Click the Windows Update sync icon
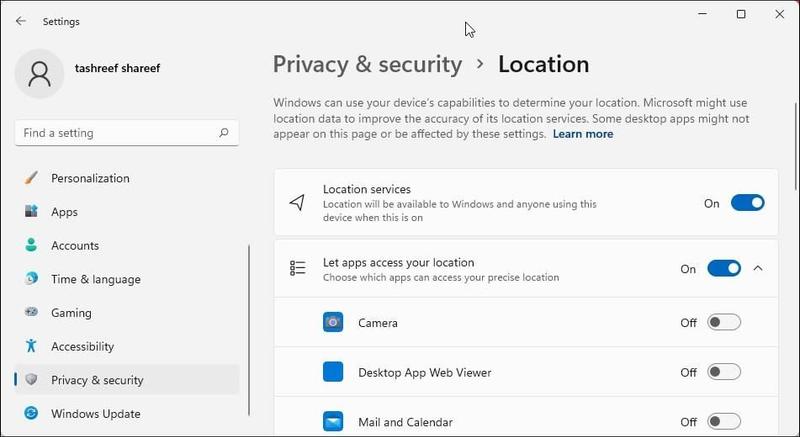The width and height of the screenshot is (800, 437). pyautogui.click(x=31, y=414)
